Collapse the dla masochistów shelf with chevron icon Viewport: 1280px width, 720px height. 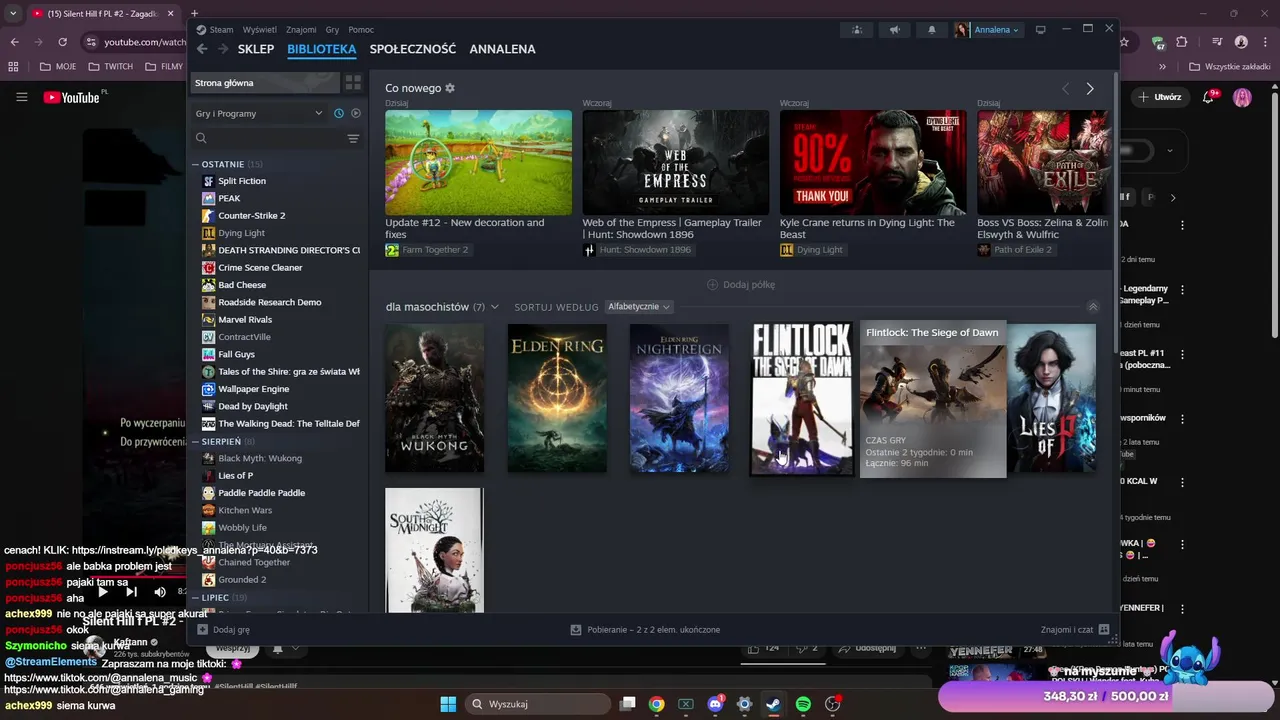pos(1093,307)
